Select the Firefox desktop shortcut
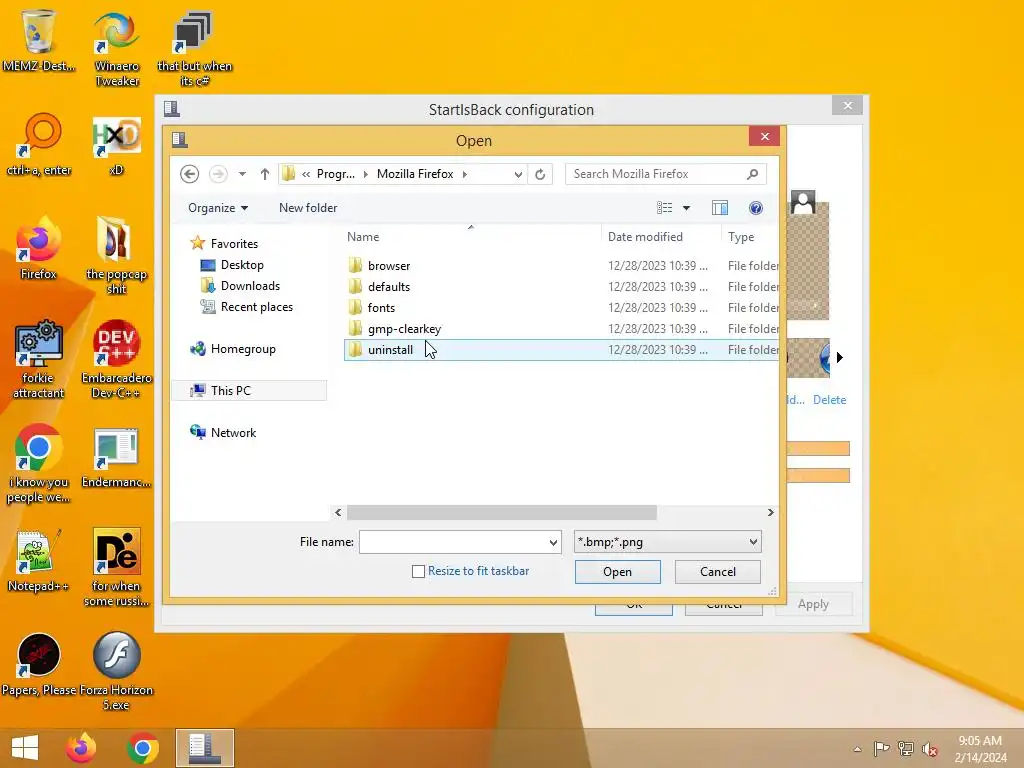 (x=39, y=248)
